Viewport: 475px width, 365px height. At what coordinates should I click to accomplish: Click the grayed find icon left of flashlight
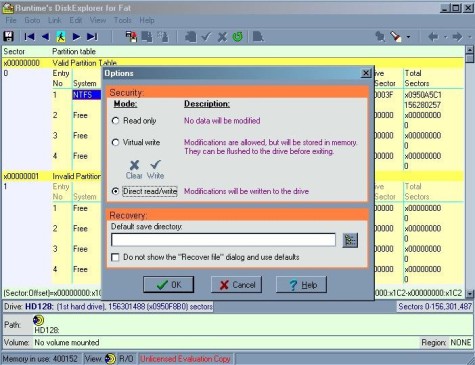coord(380,36)
